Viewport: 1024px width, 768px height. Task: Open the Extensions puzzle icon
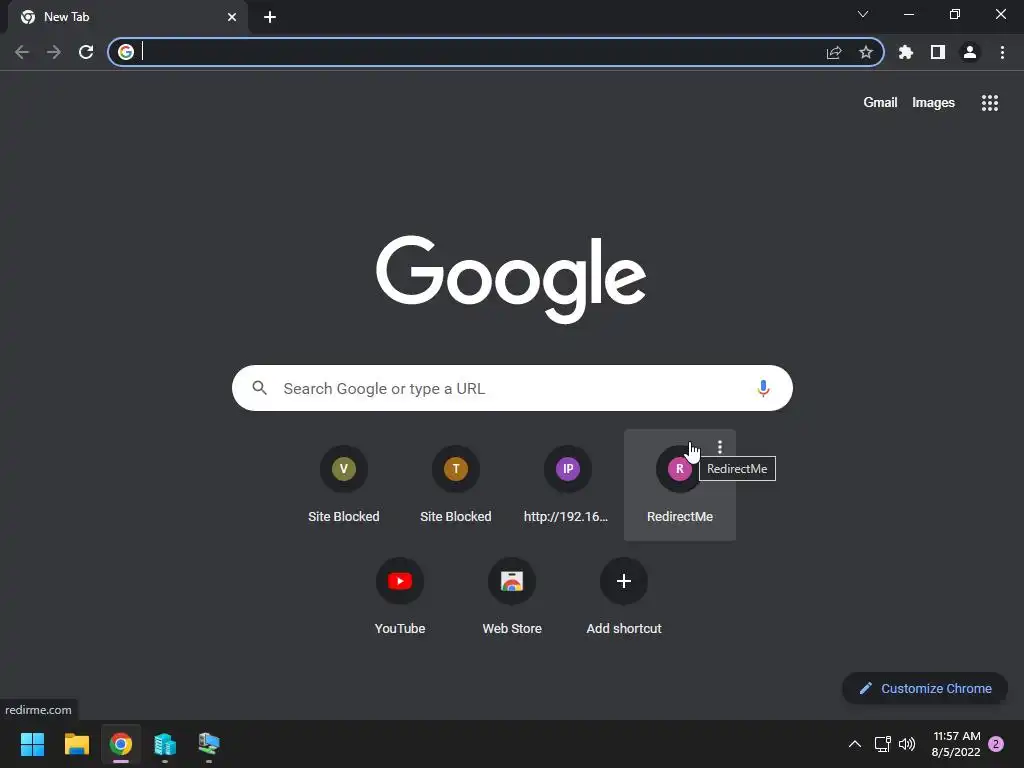coord(906,52)
